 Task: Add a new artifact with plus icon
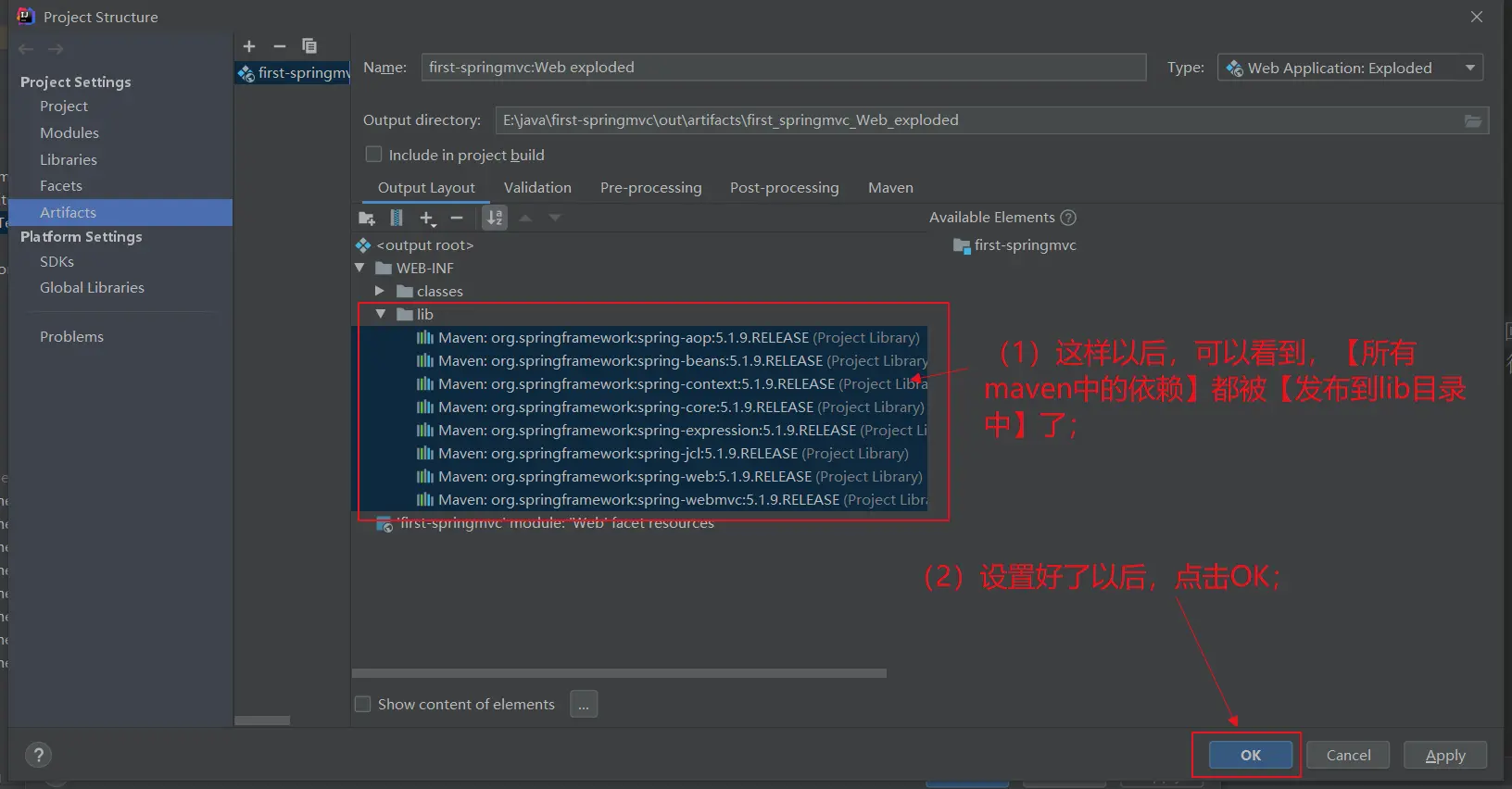(x=249, y=46)
